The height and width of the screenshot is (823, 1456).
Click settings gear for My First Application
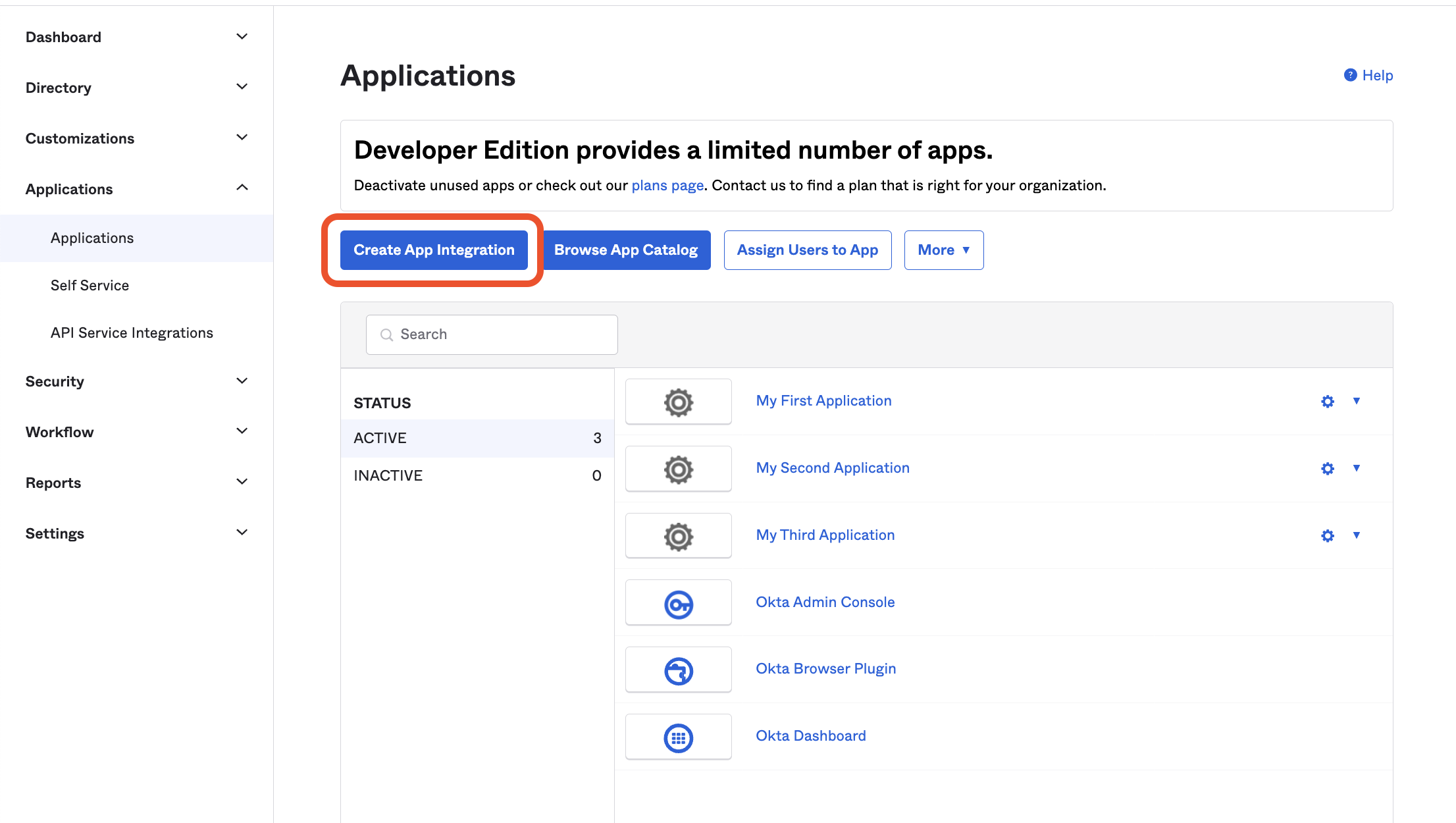click(x=1328, y=400)
